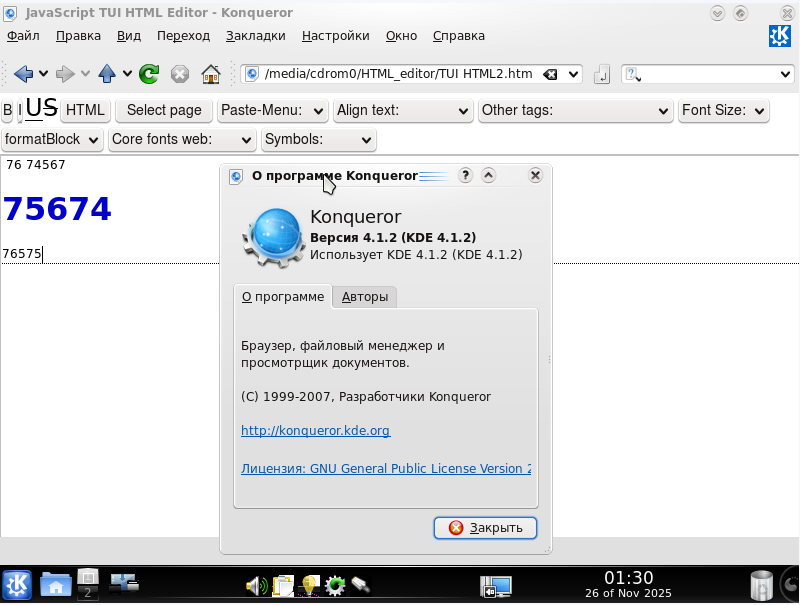This screenshot has width=800, height=605.
Task: Click the lightbulb tray icon
Action: [309, 586]
